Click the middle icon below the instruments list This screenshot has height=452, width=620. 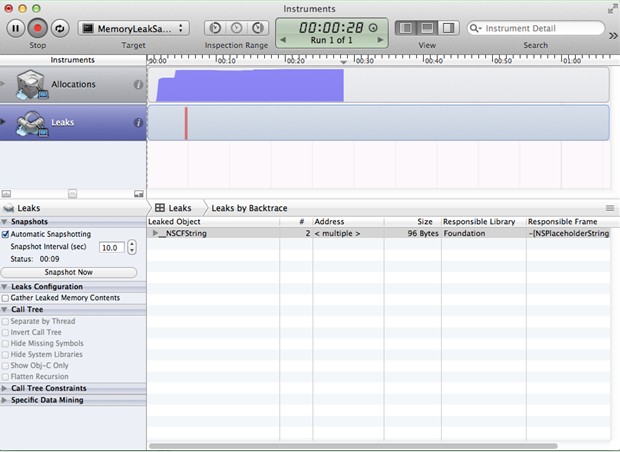(72, 193)
